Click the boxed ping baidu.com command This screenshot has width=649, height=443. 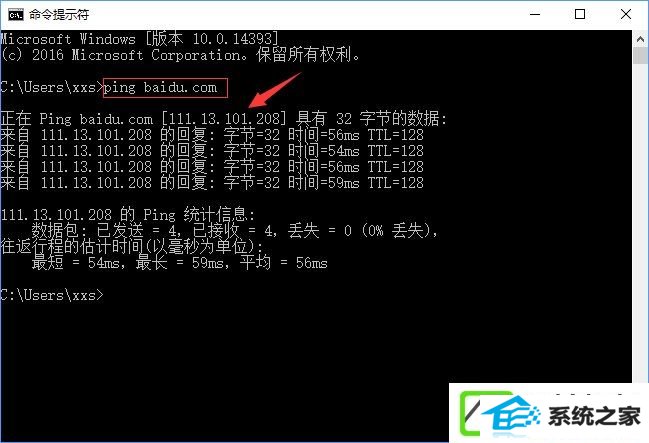click(x=165, y=88)
